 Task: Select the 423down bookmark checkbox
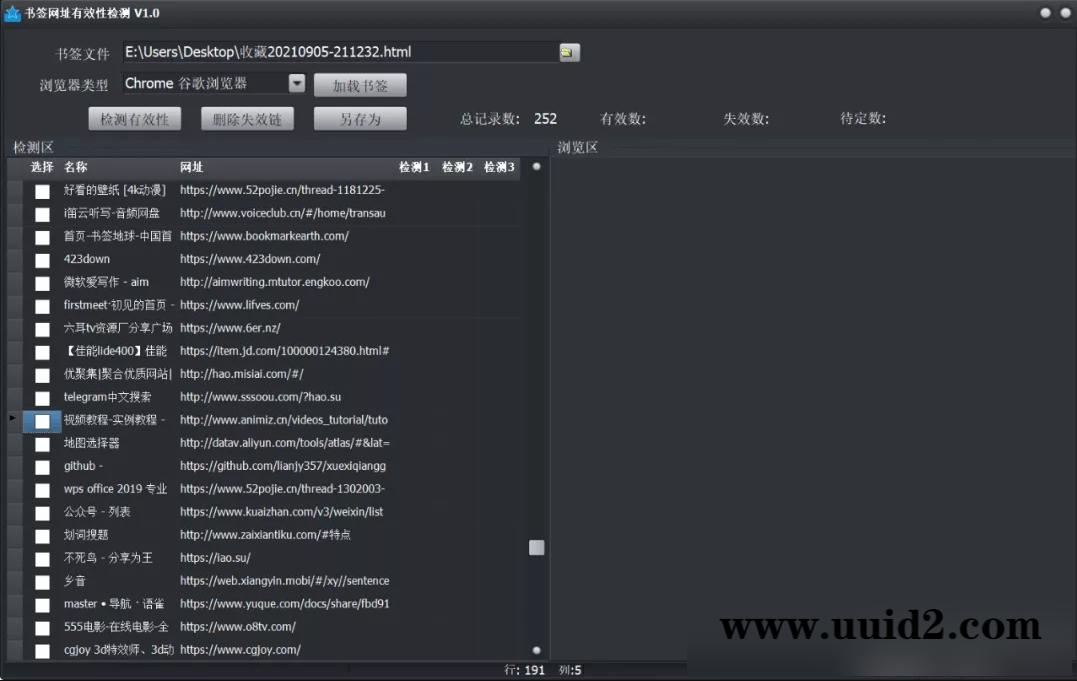pos(41,259)
